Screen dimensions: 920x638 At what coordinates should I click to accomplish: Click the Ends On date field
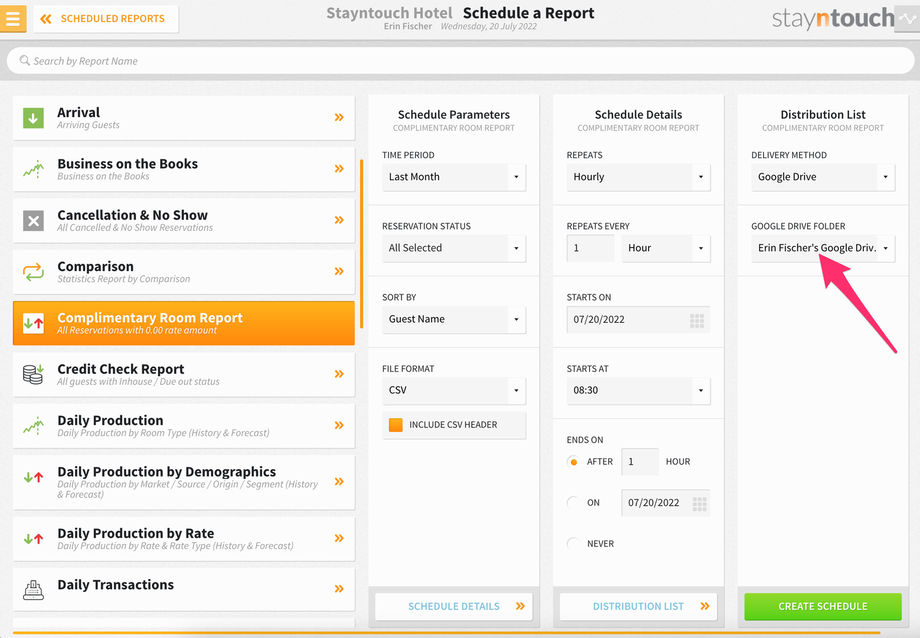pos(666,503)
